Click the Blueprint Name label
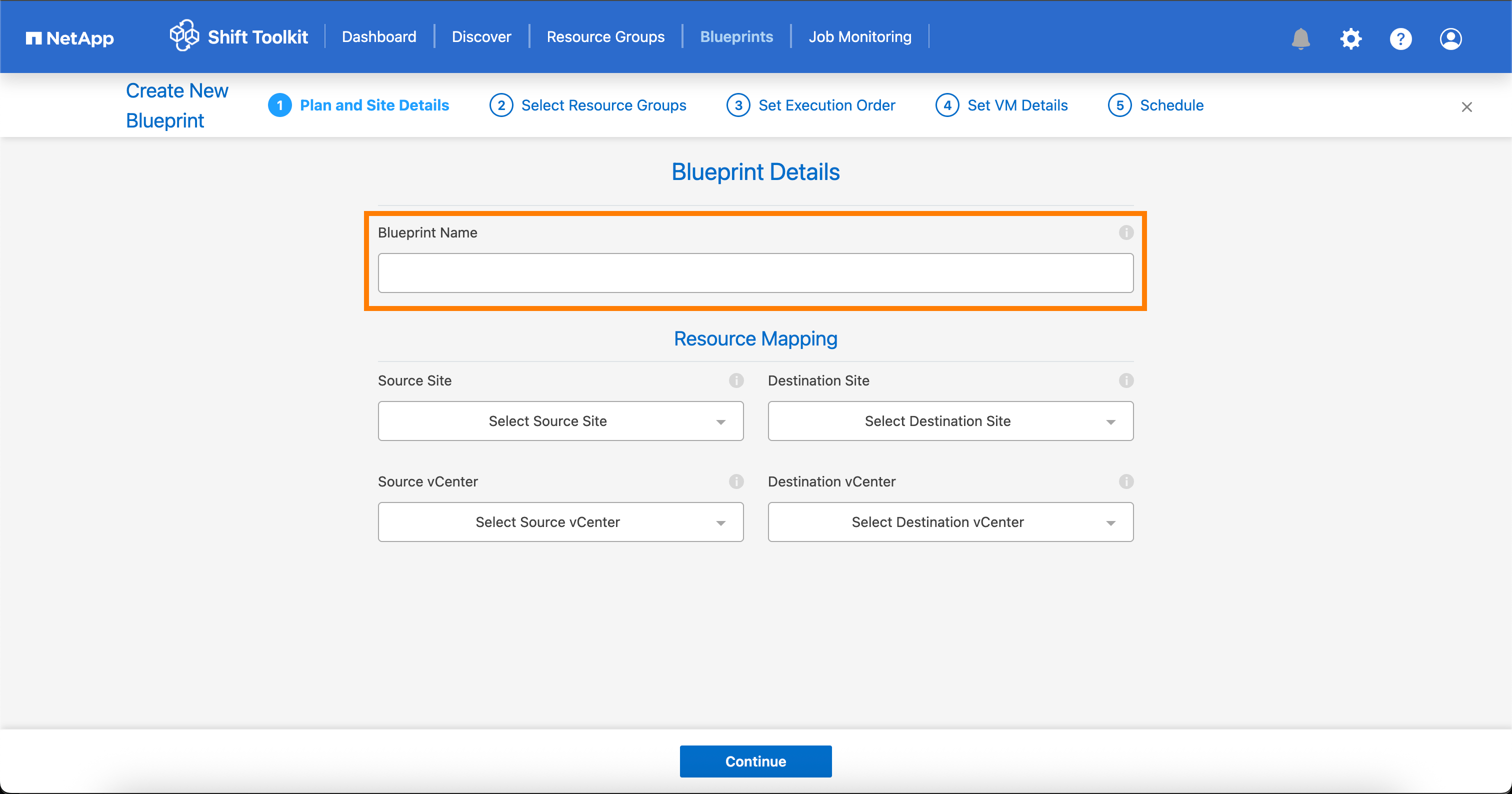Image resolution: width=1512 pixels, height=794 pixels. tap(427, 232)
